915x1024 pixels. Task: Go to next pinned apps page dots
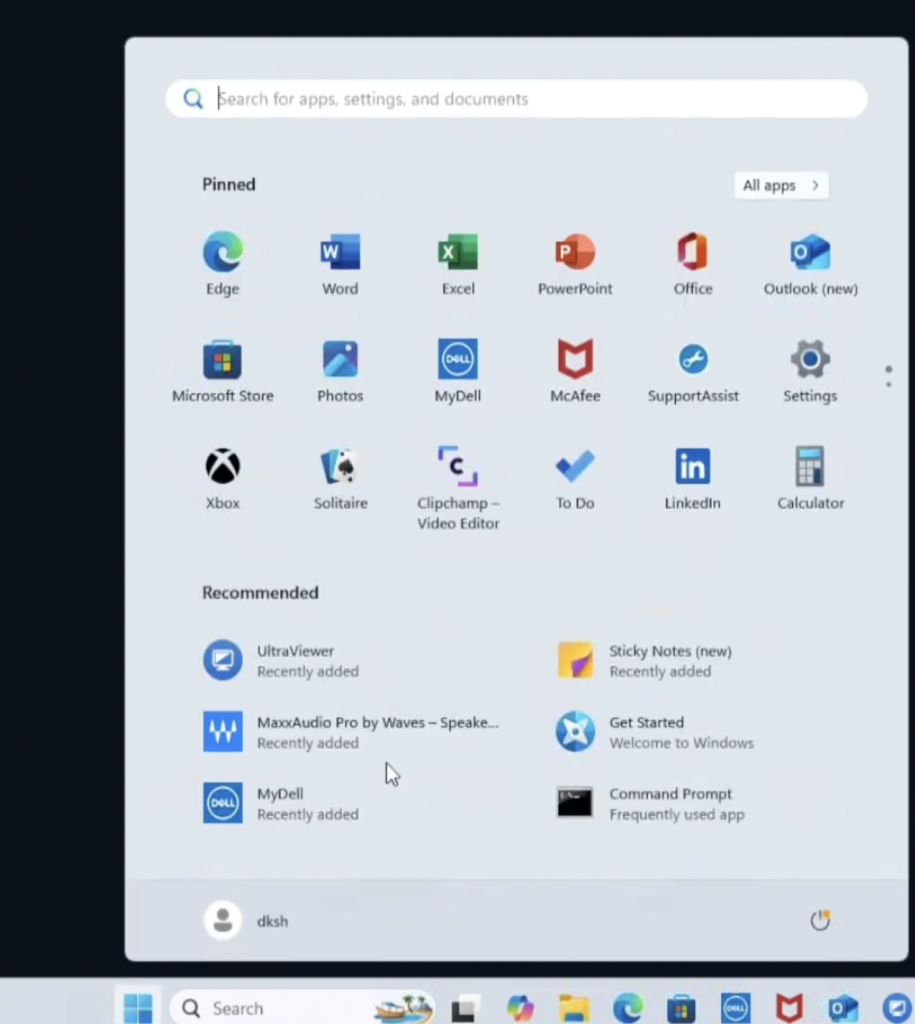point(888,376)
